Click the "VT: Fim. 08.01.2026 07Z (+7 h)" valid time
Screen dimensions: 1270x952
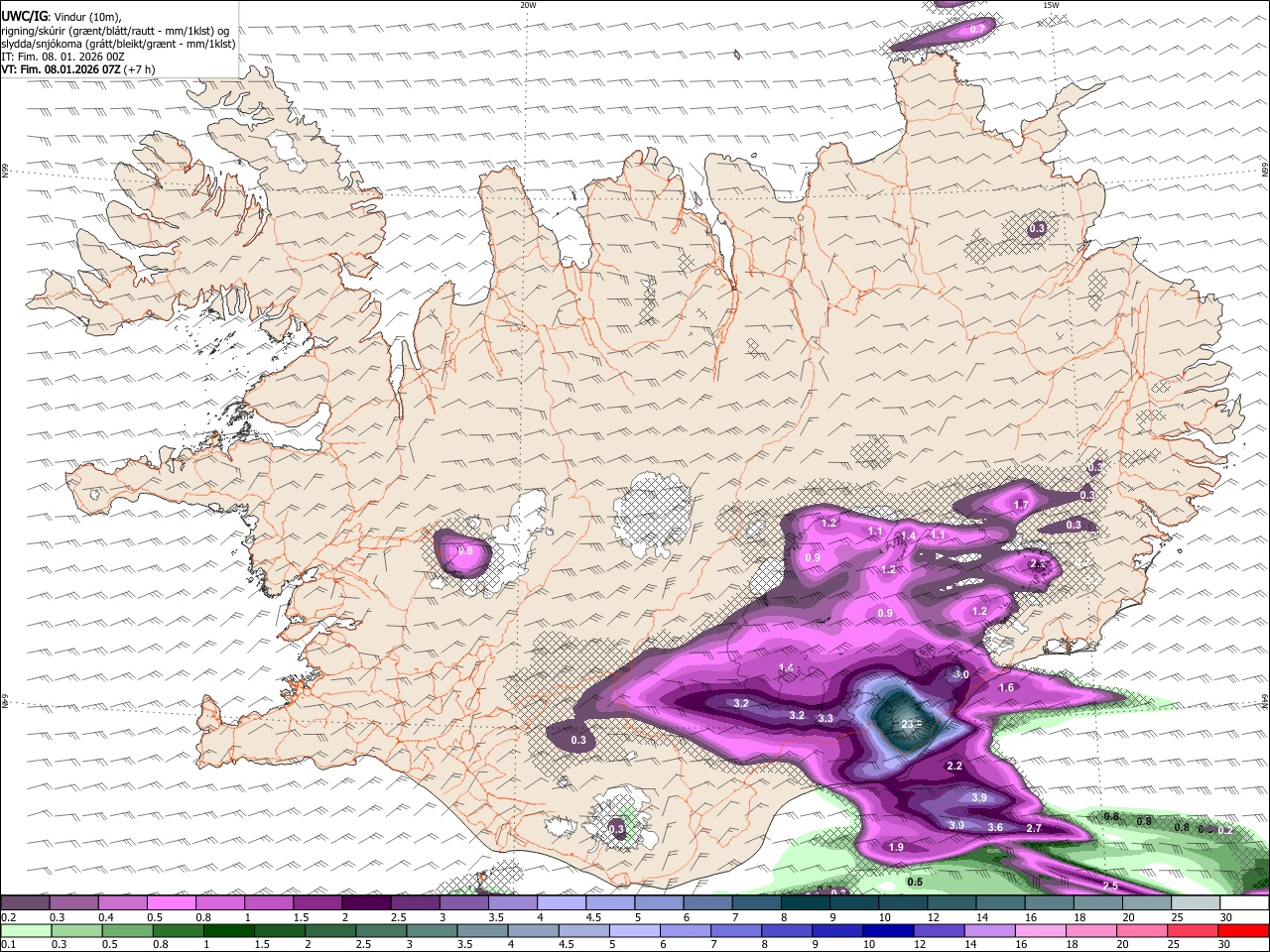[x=78, y=69]
